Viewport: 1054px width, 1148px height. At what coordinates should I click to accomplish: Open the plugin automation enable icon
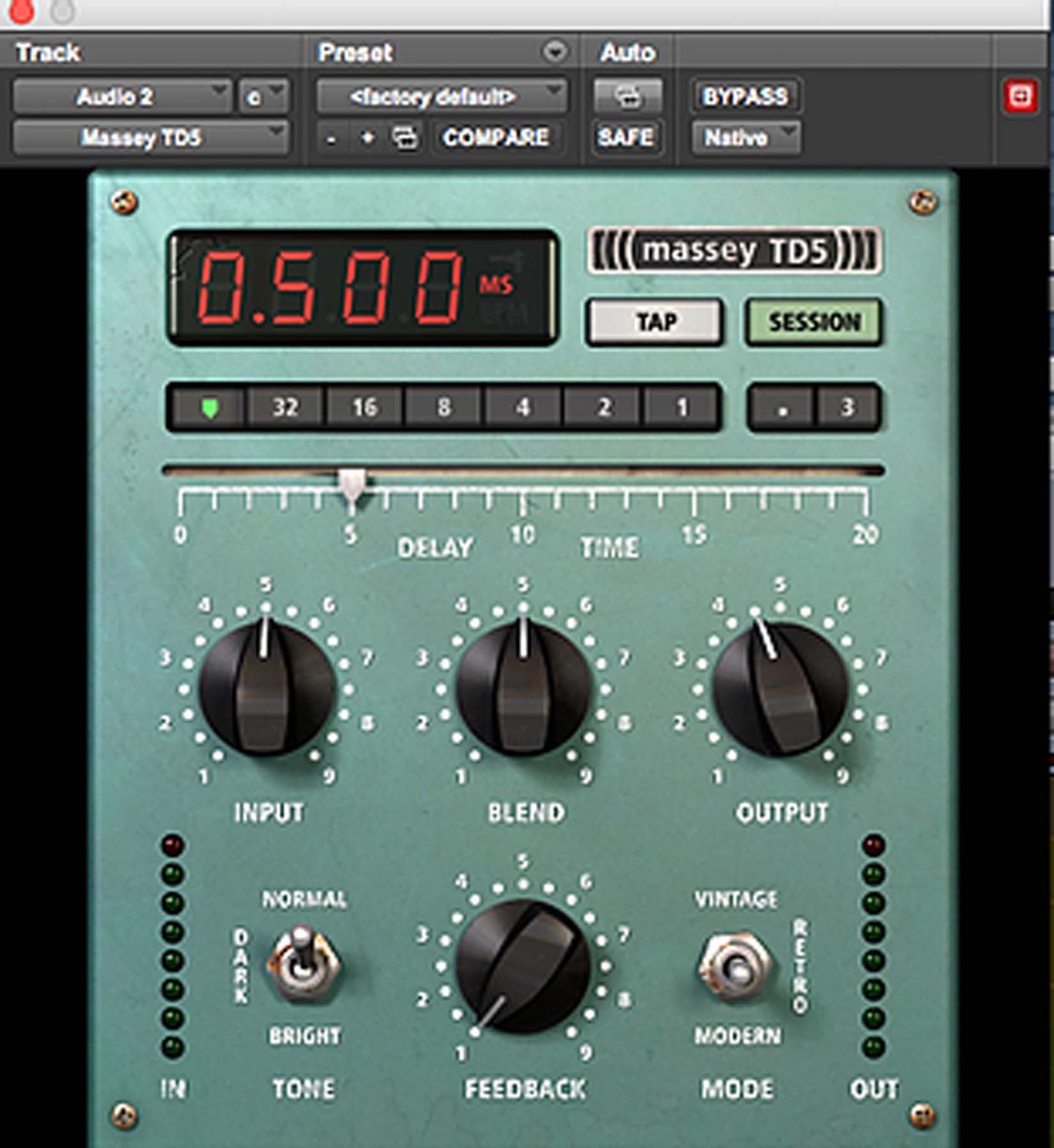(627, 97)
